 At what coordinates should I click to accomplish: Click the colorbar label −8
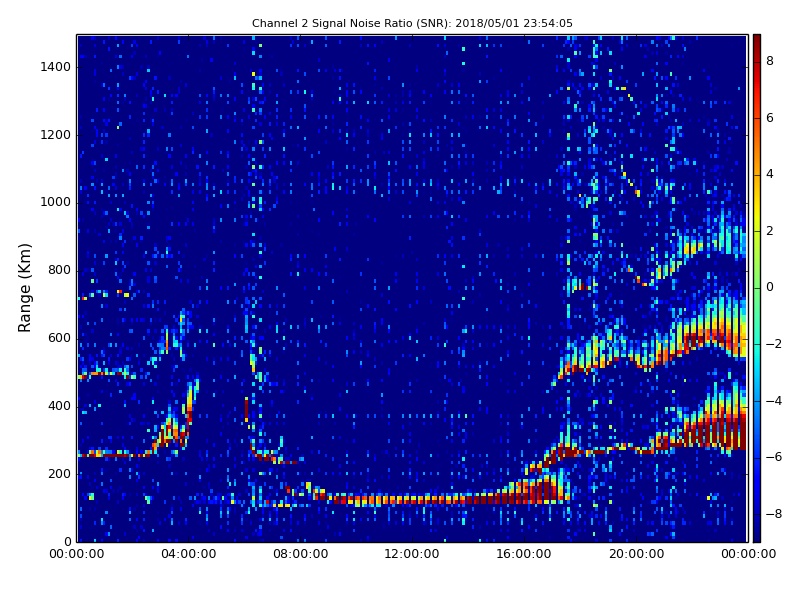(x=774, y=514)
